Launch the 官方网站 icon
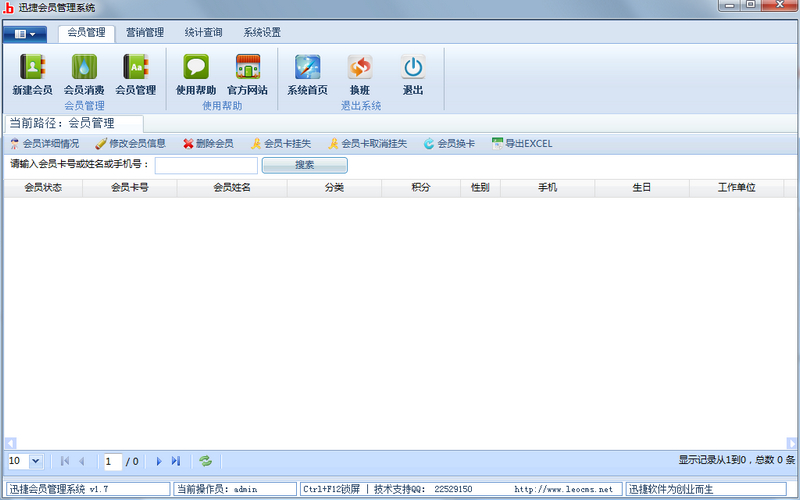This screenshot has height=500, width=800. [247, 74]
